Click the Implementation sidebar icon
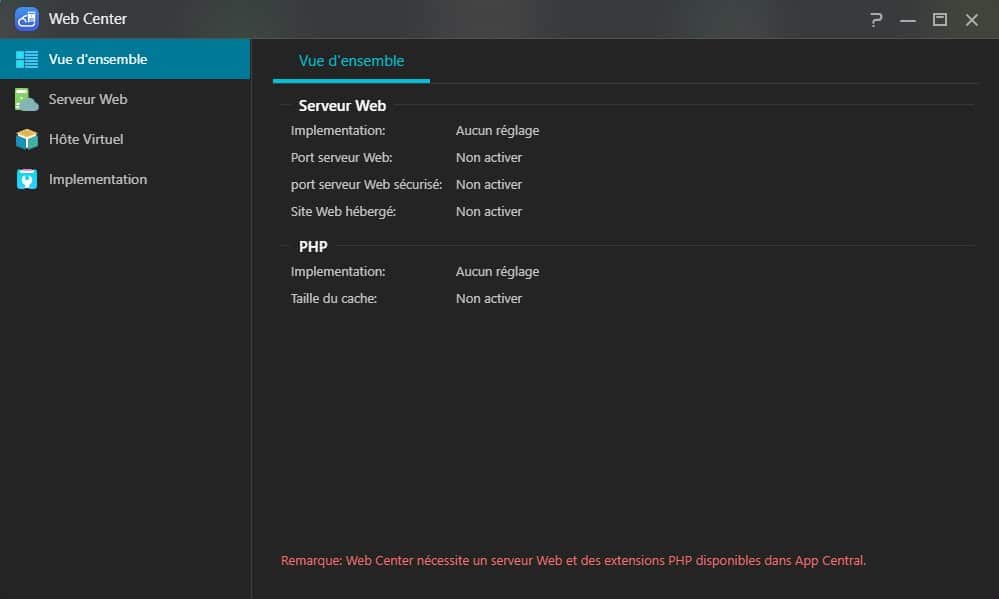Viewport: 999px width, 599px height. [27, 179]
